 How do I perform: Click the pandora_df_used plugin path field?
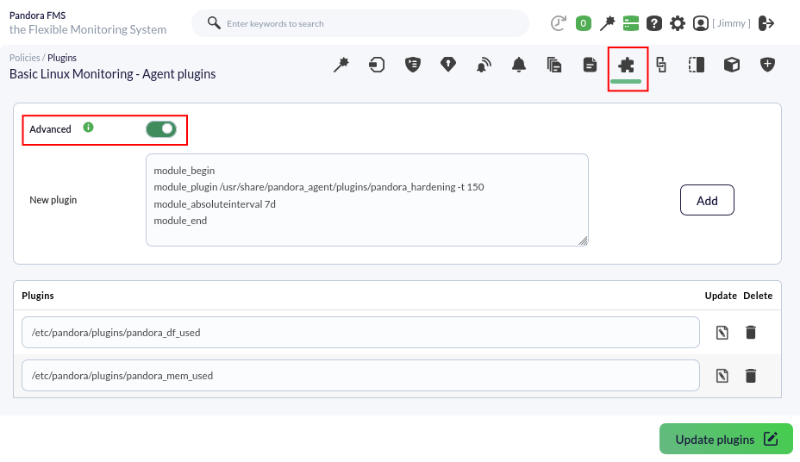[x=360, y=332]
